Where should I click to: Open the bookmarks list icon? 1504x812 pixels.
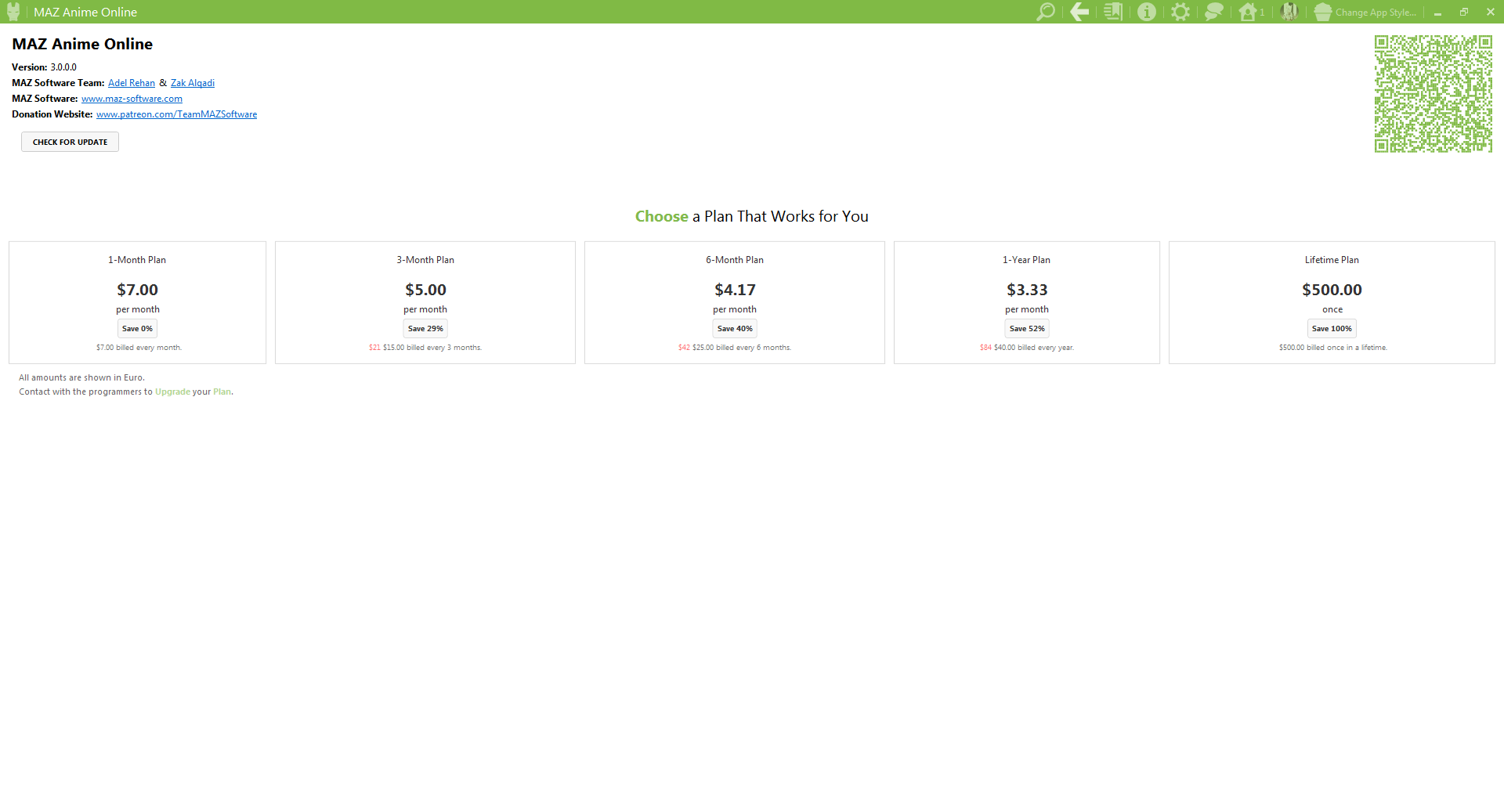tap(1112, 12)
